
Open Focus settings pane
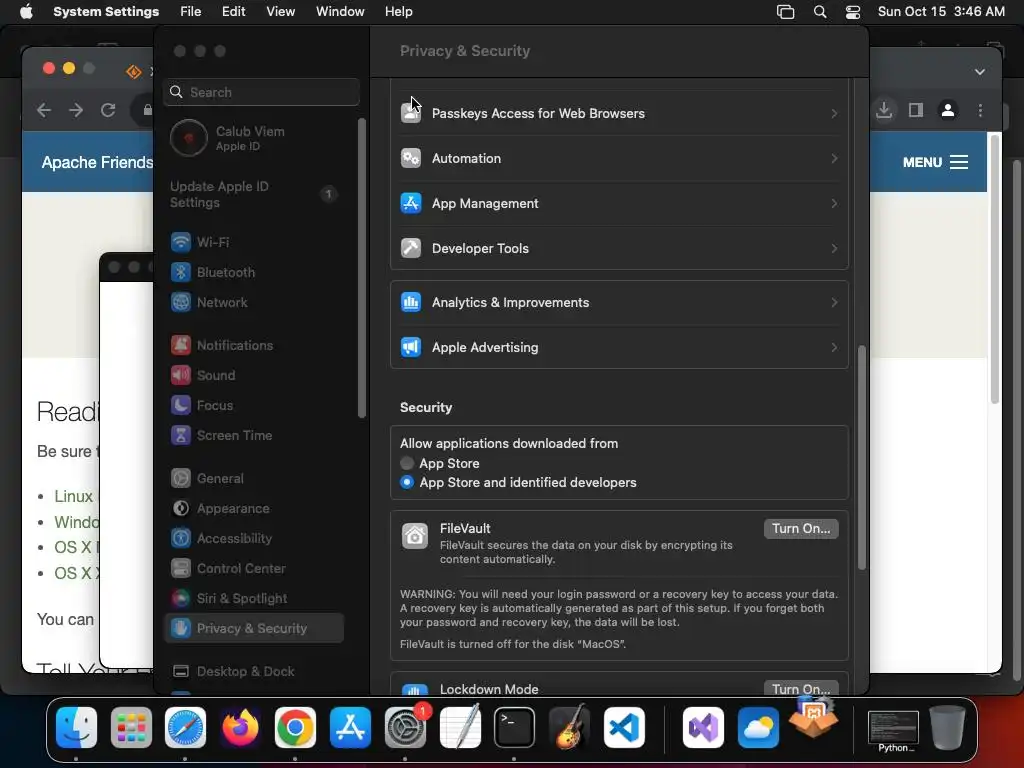click(254, 406)
